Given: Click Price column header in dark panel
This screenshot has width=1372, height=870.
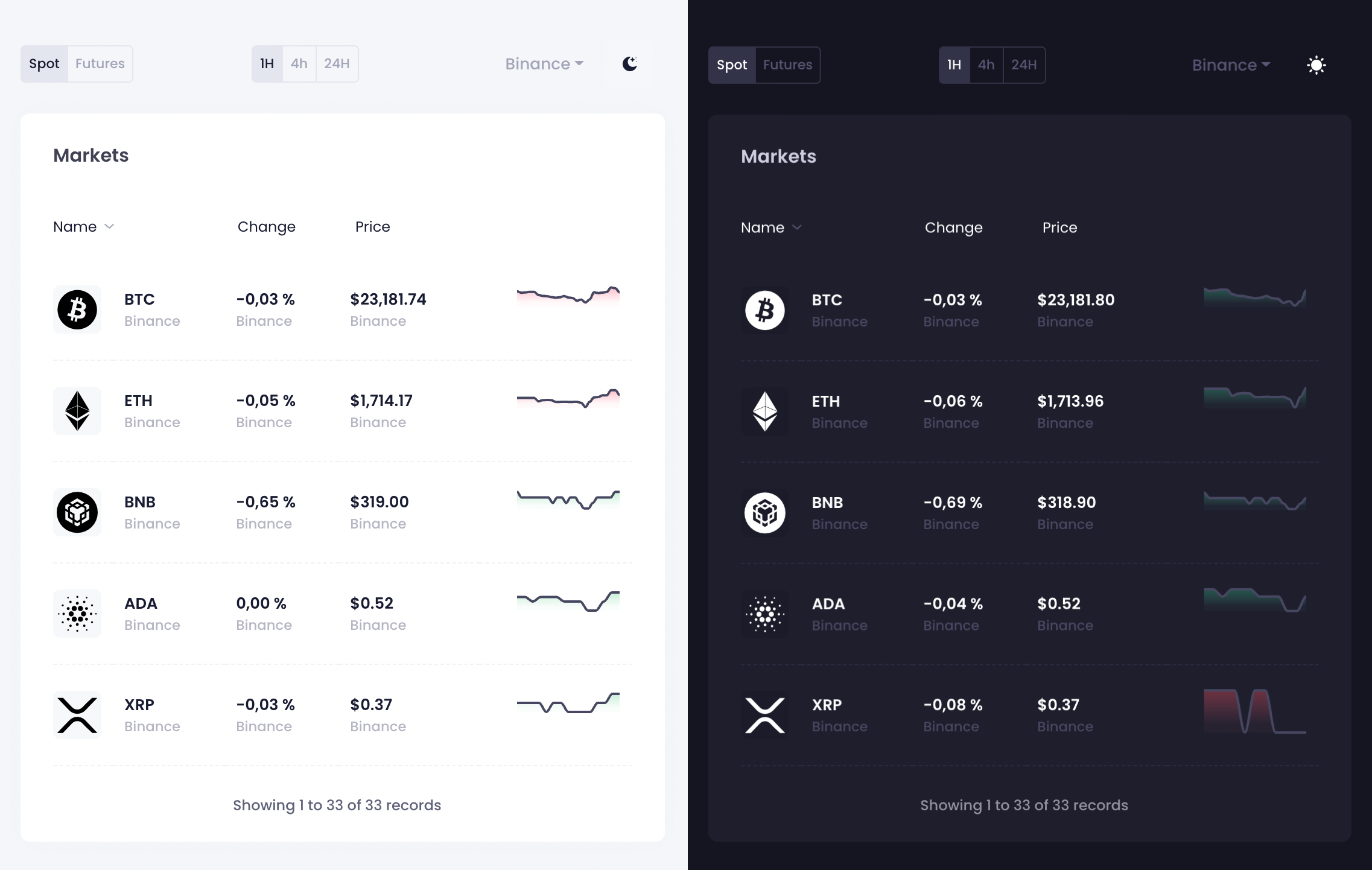Looking at the screenshot, I should coord(1060,227).
